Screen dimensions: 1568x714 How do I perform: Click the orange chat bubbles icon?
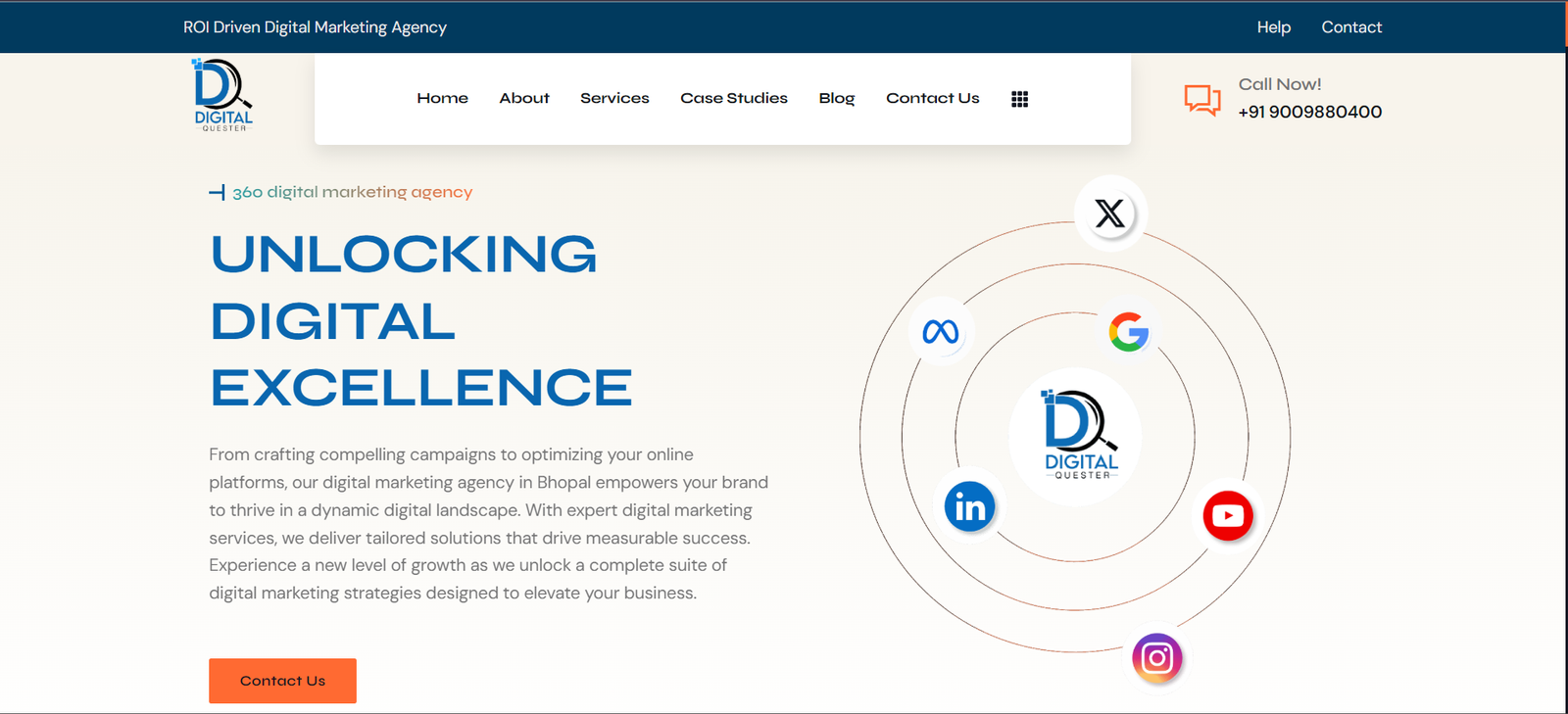click(x=1202, y=100)
